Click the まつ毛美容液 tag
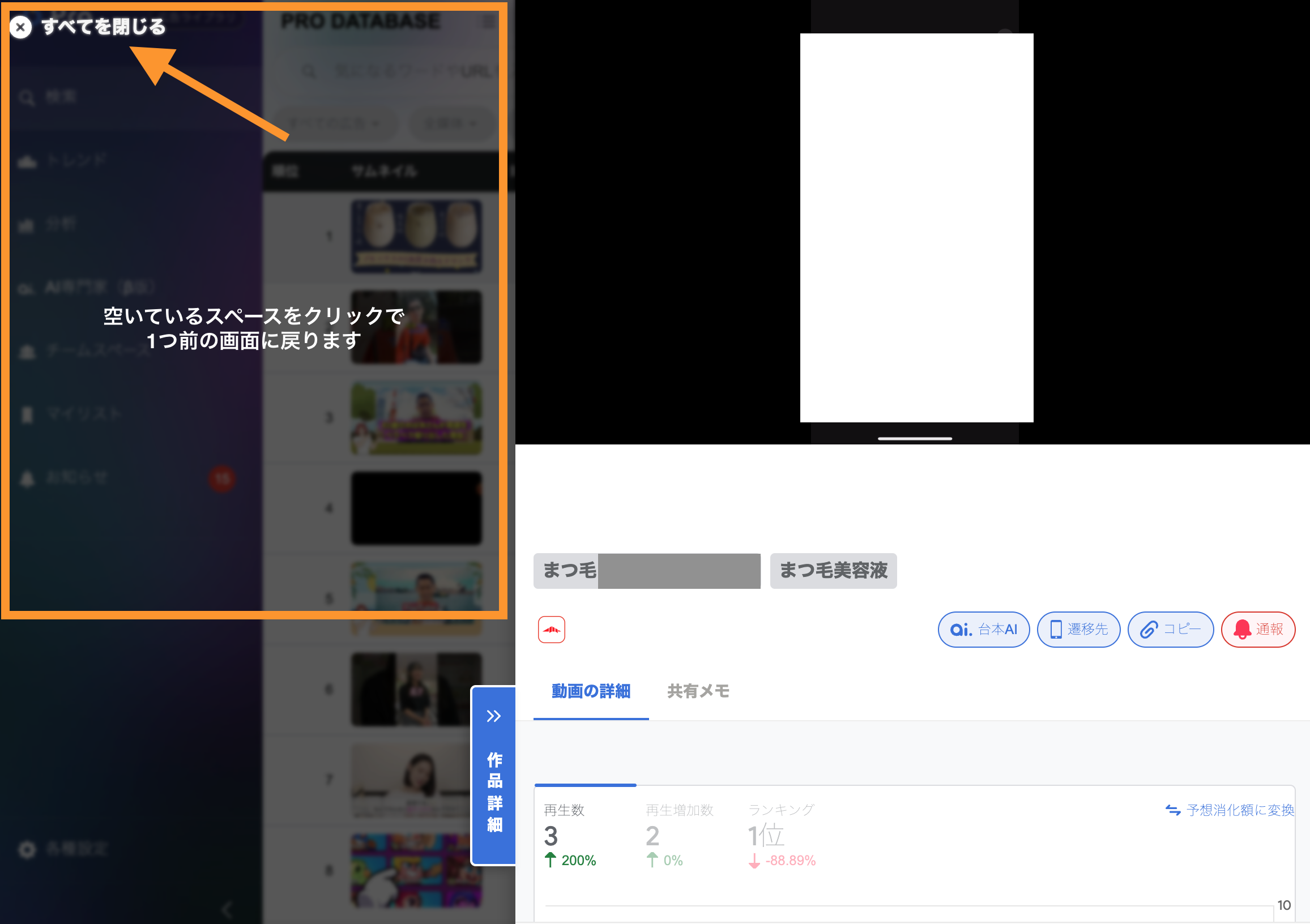 pyautogui.click(x=833, y=570)
